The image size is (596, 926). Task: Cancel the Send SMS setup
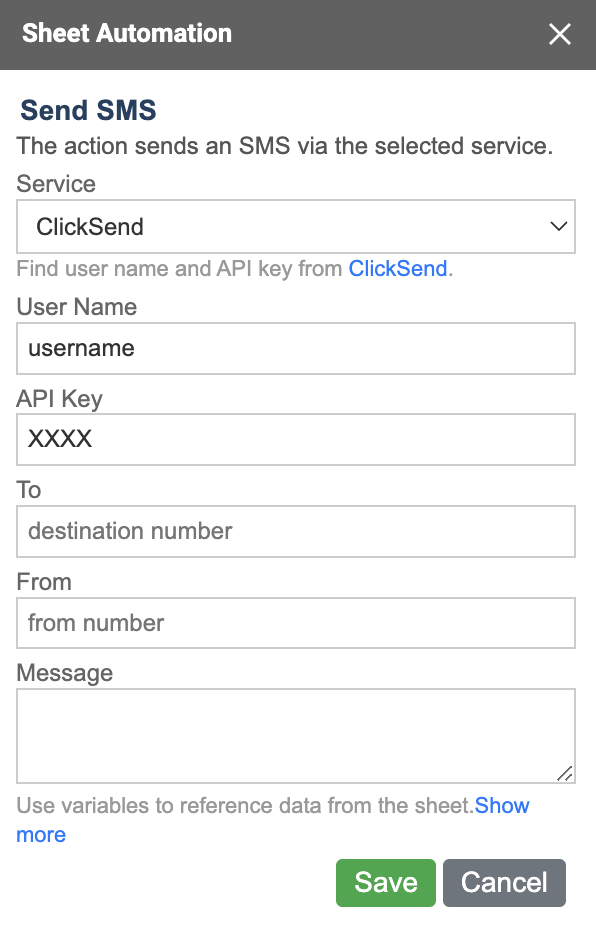coord(504,883)
